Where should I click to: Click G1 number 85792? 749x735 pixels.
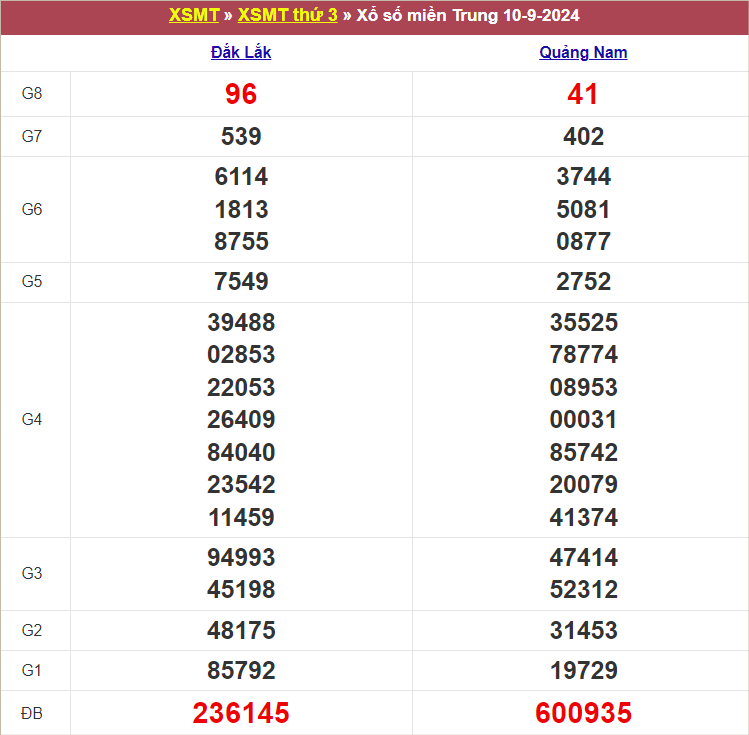click(x=241, y=671)
